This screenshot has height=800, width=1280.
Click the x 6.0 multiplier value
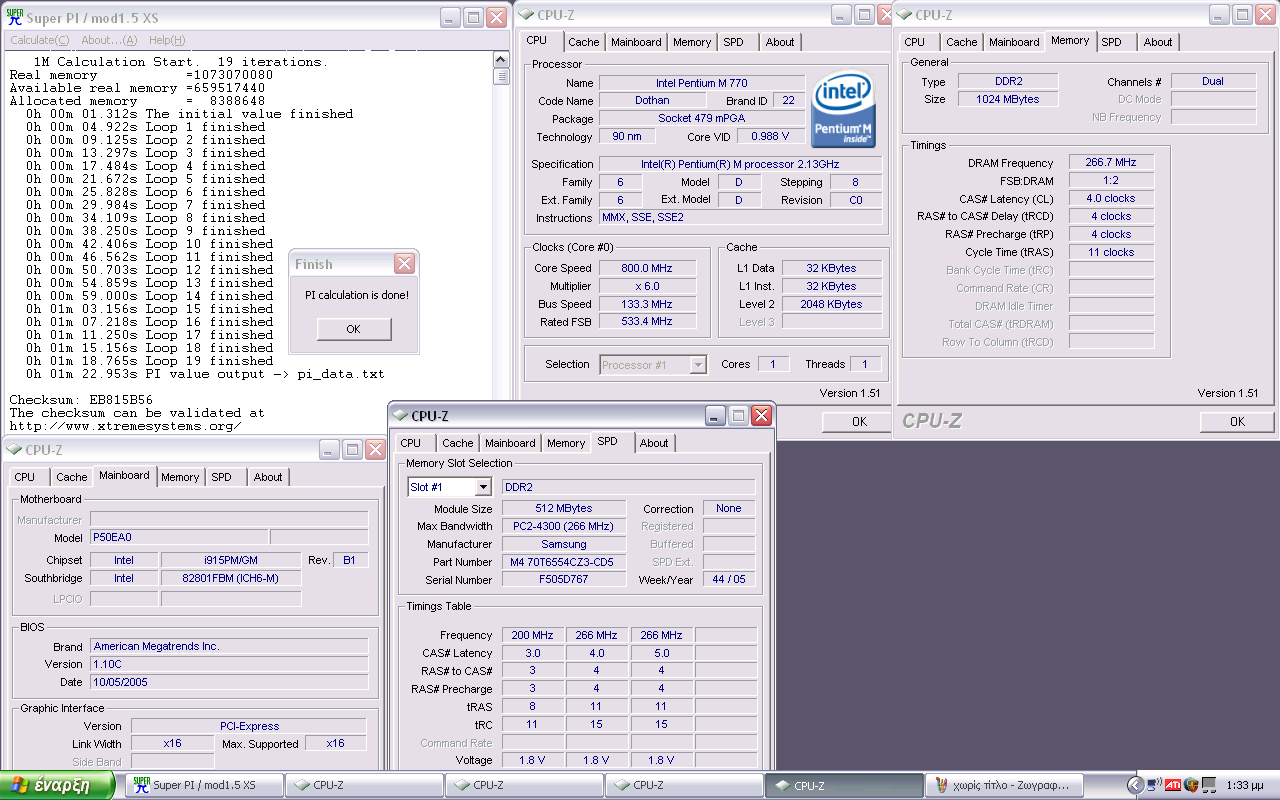647,286
